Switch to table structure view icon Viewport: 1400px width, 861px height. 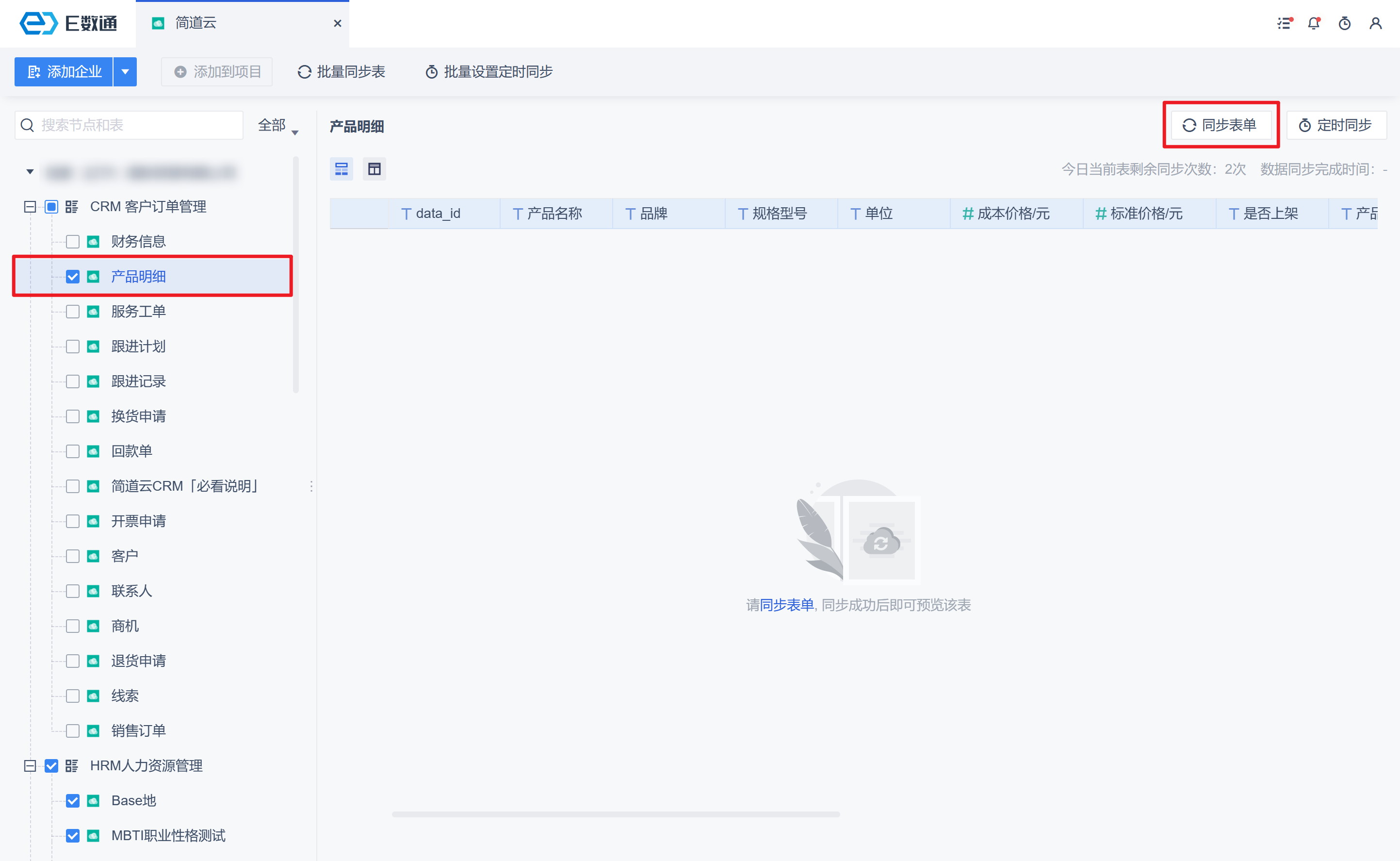[x=374, y=169]
